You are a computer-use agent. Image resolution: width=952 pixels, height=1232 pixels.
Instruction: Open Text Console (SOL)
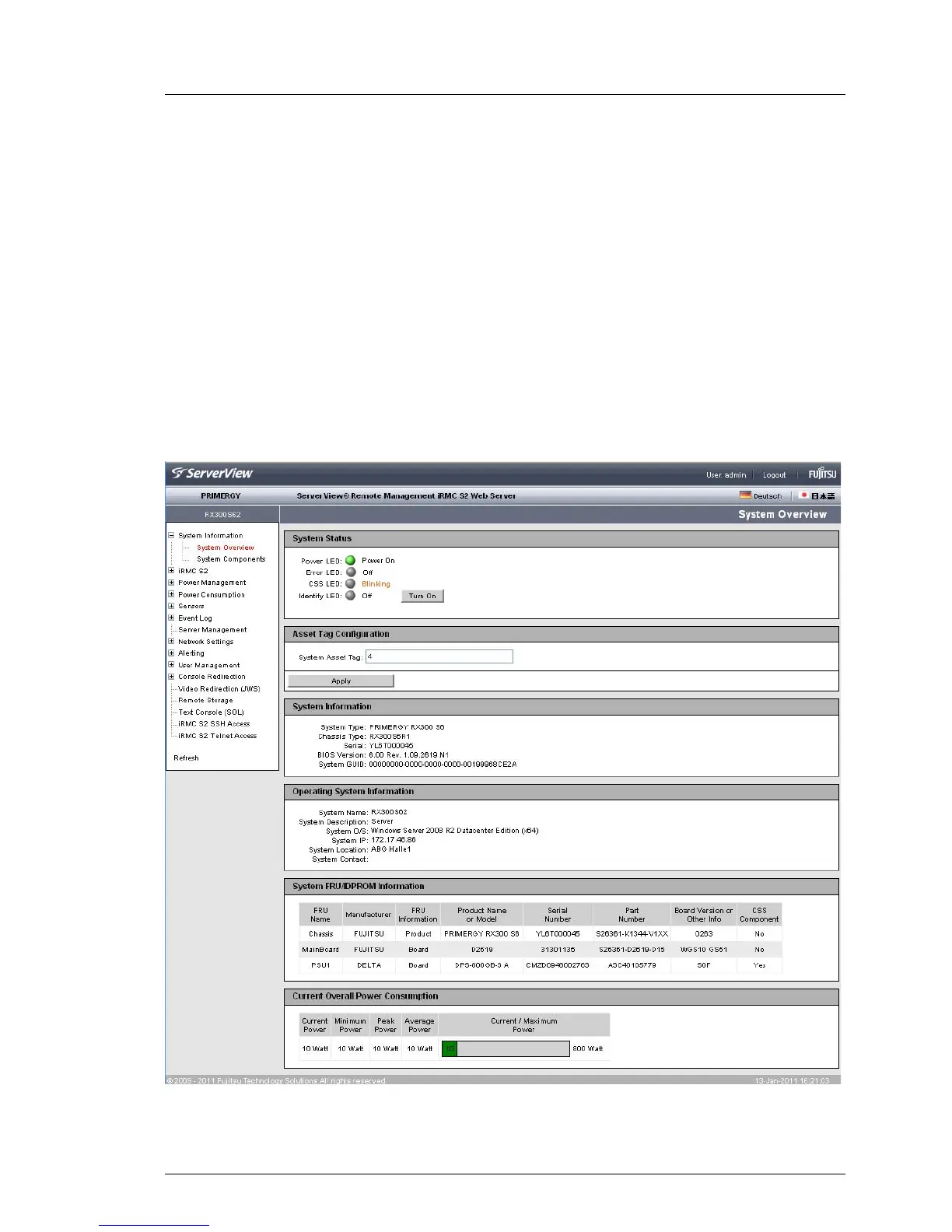tap(211, 712)
